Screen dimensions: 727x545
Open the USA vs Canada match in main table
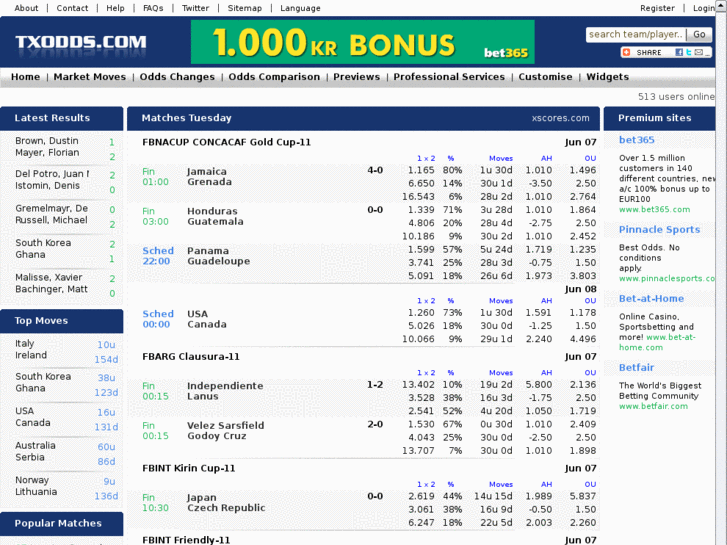pyautogui.click(x=207, y=319)
